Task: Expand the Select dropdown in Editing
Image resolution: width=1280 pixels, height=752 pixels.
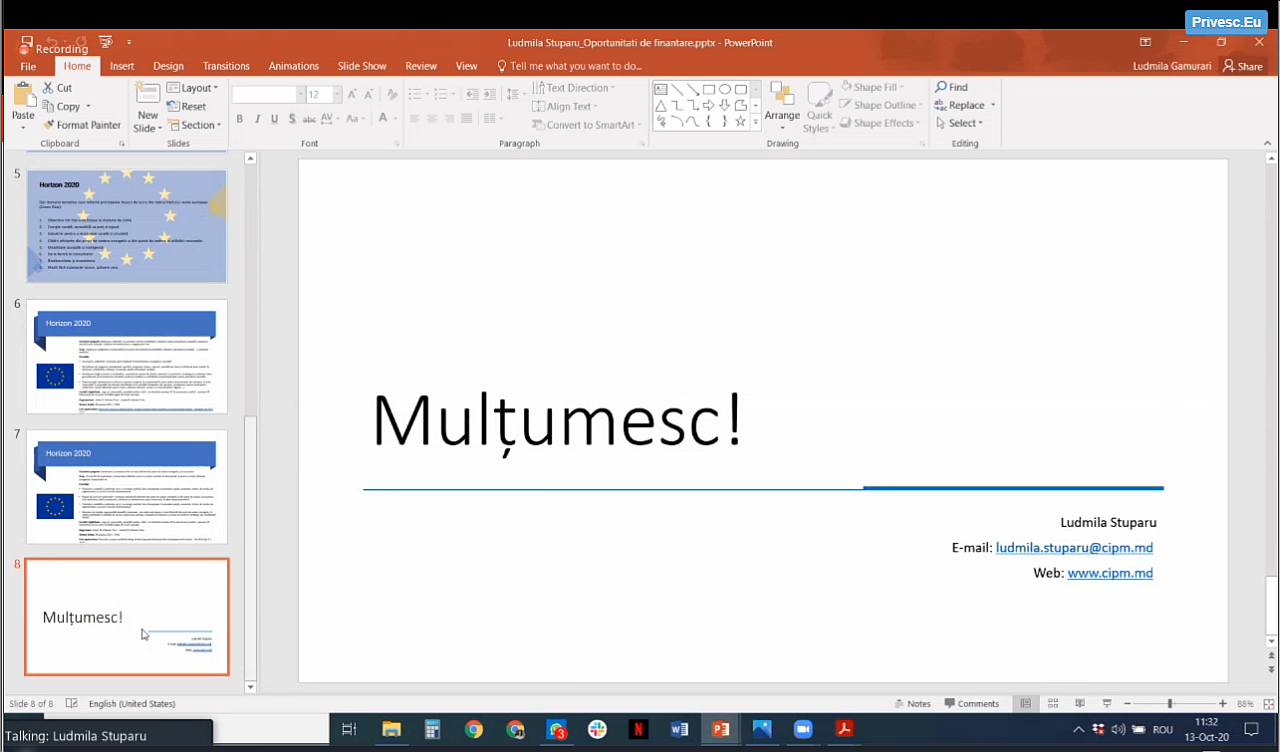Action: pyautogui.click(x=960, y=123)
